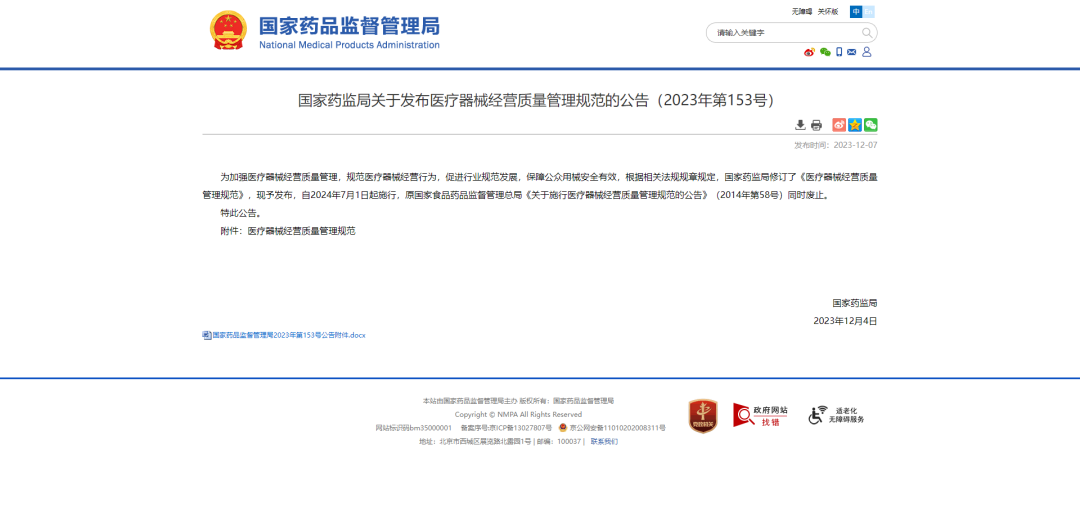Click the police badge icon in footer
Image resolution: width=1080 pixels, height=517 pixels.
563,428
